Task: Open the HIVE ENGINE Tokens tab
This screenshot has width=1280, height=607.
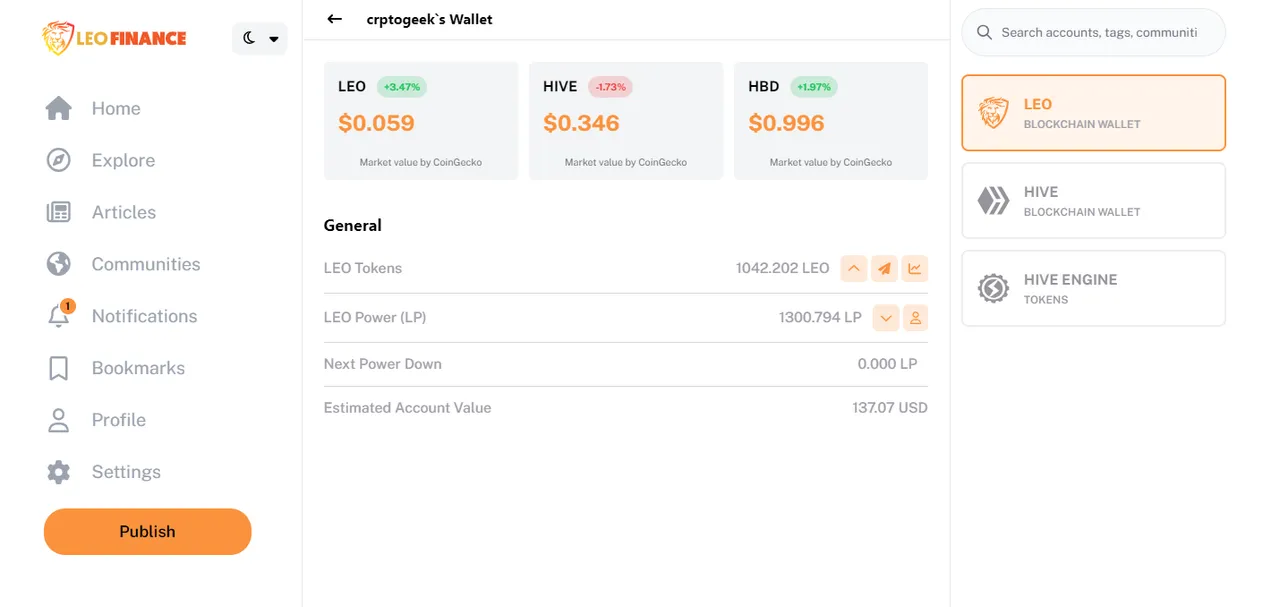Action: [1094, 288]
